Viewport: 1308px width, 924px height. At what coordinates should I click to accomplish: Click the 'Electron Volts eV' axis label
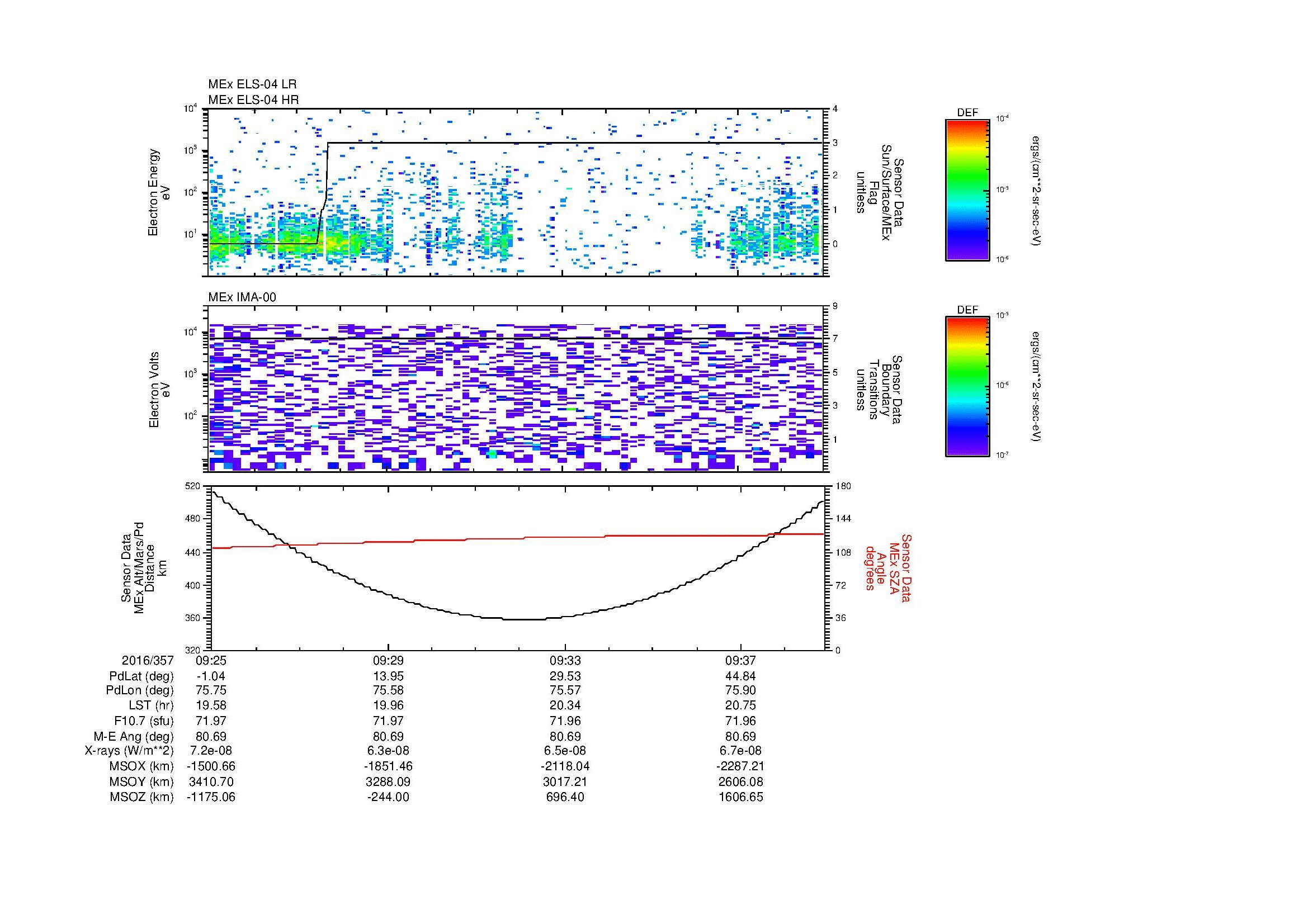pos(159,390)
